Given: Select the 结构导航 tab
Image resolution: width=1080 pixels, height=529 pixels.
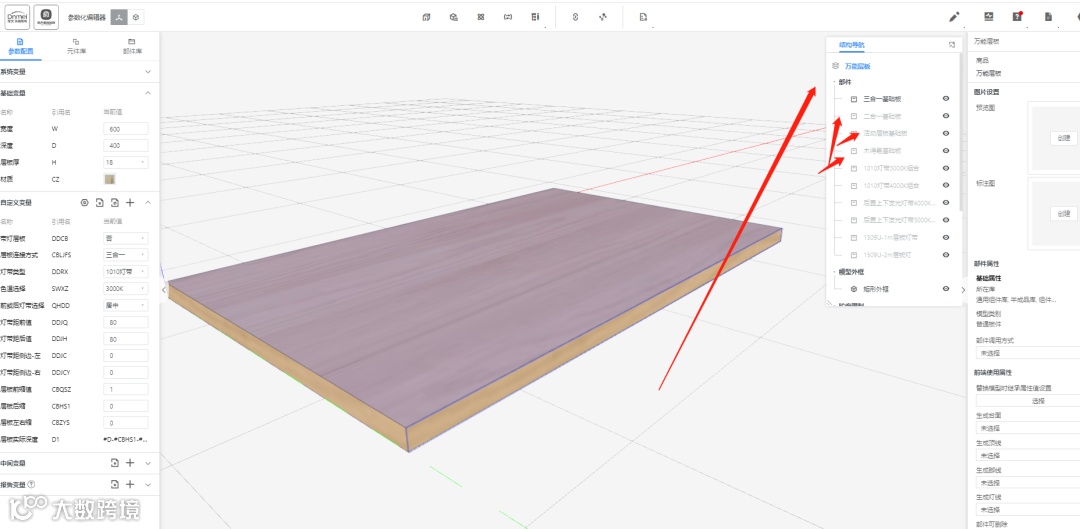Looking at the screenshot, I should (x=851, y=45).
